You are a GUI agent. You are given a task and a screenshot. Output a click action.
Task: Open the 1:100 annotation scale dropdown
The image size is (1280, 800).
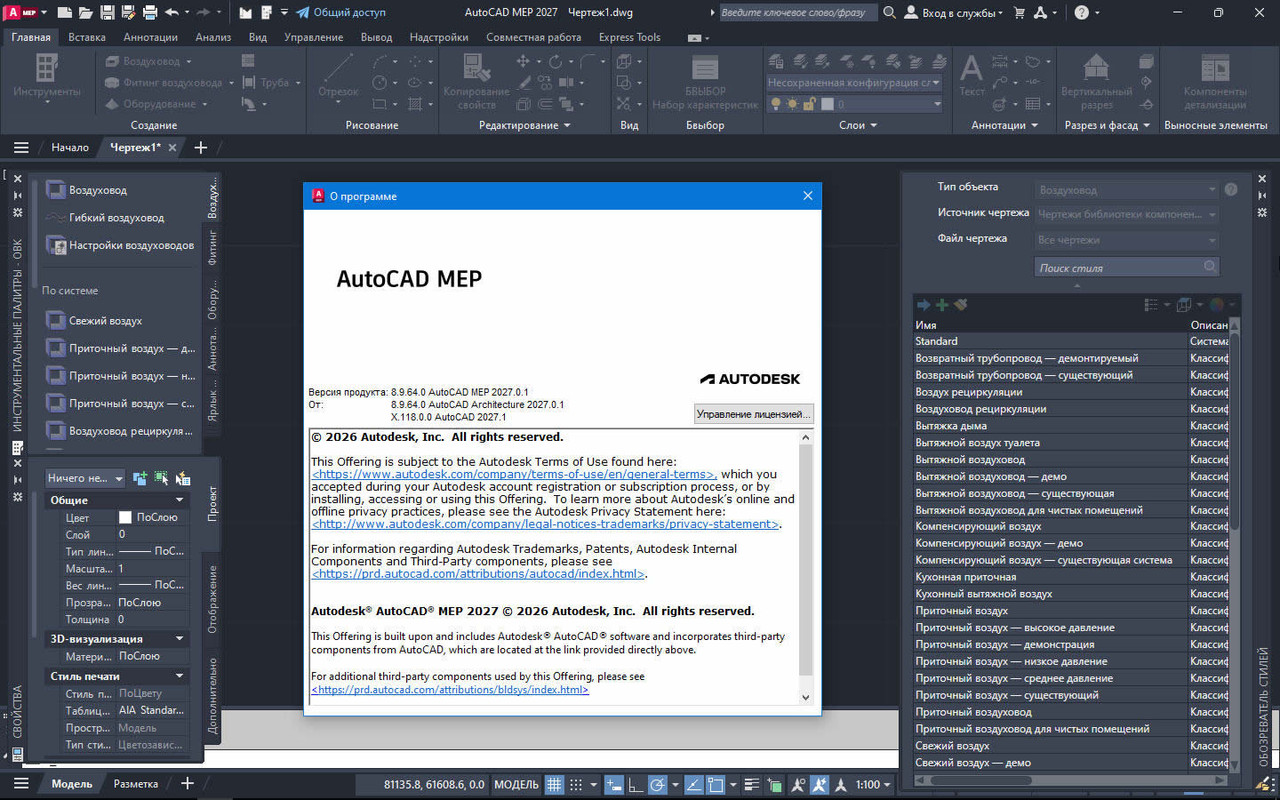tap(874, 785)
